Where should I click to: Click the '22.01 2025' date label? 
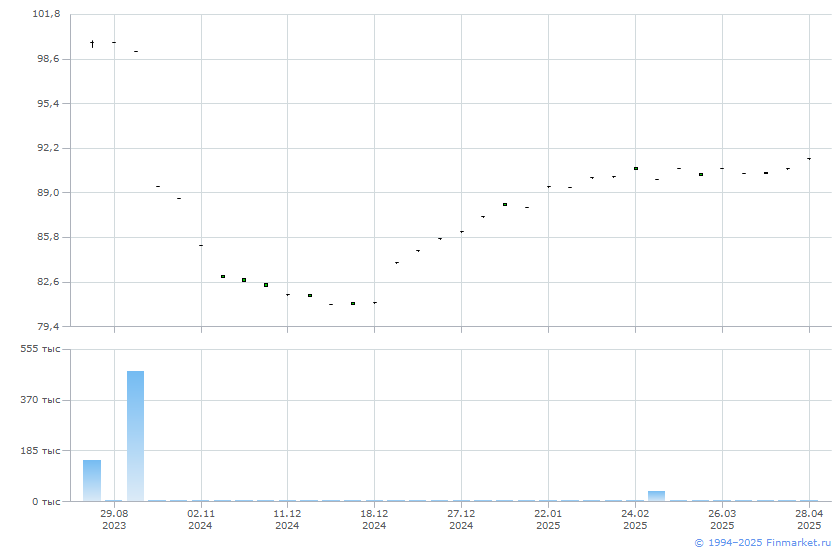[x=549, y=519]
